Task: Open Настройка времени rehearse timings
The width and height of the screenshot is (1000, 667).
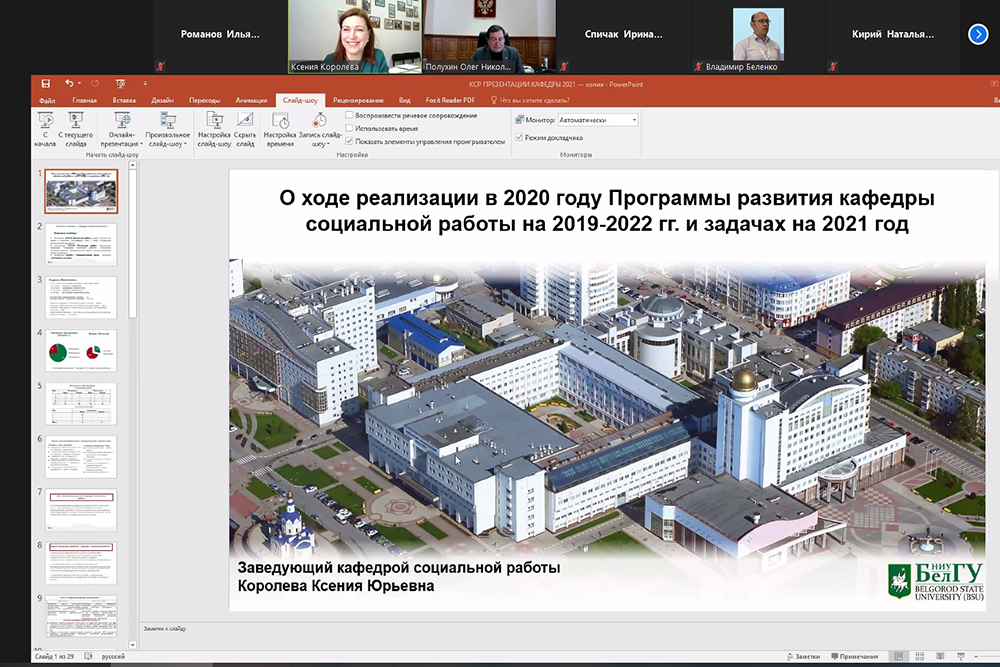Action: pyautogui.click(x=280, y=124)
